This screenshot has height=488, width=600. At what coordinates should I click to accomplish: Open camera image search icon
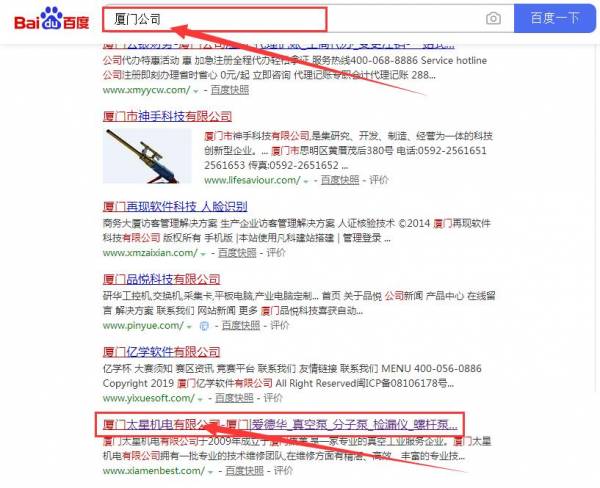click(x=493, y=18)
